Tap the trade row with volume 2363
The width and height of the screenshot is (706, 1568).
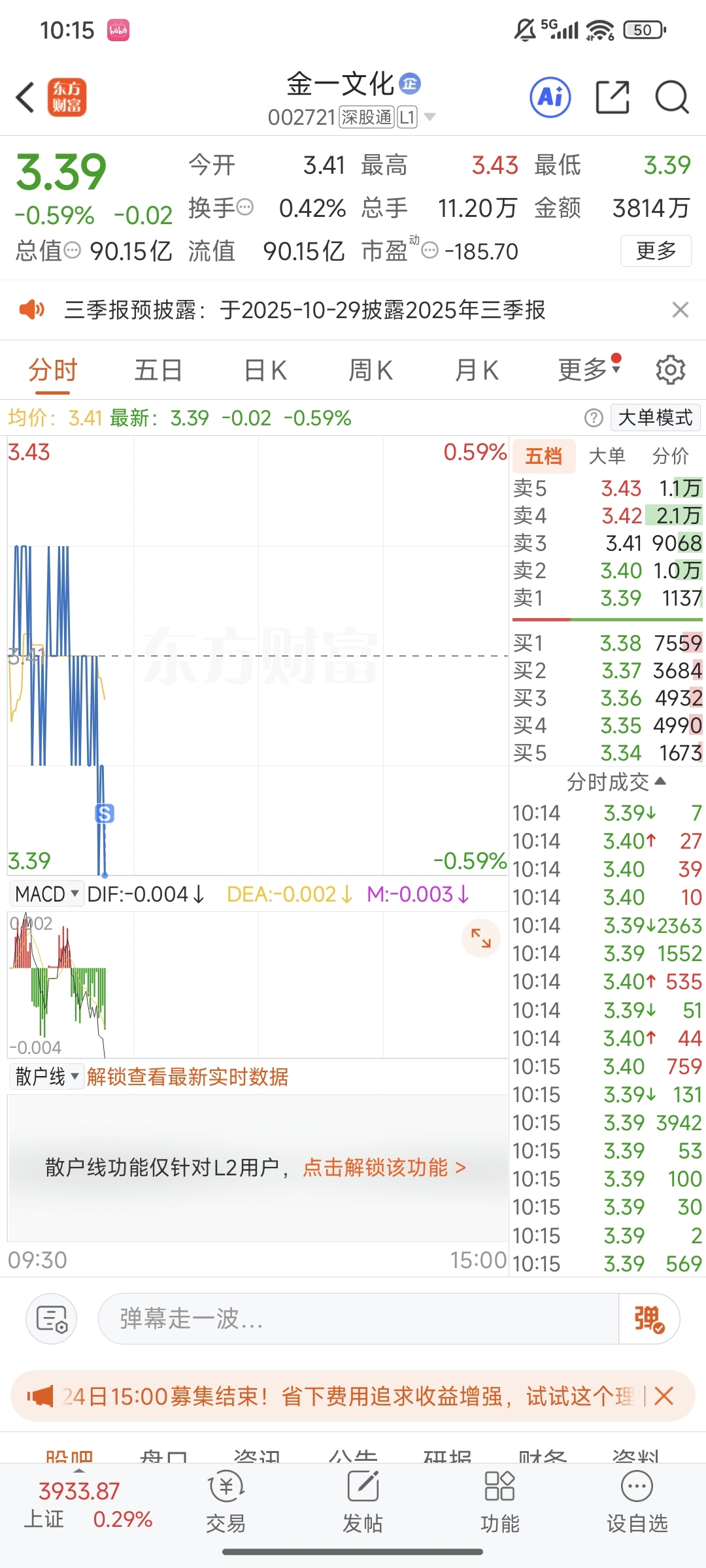click(607, 925)
